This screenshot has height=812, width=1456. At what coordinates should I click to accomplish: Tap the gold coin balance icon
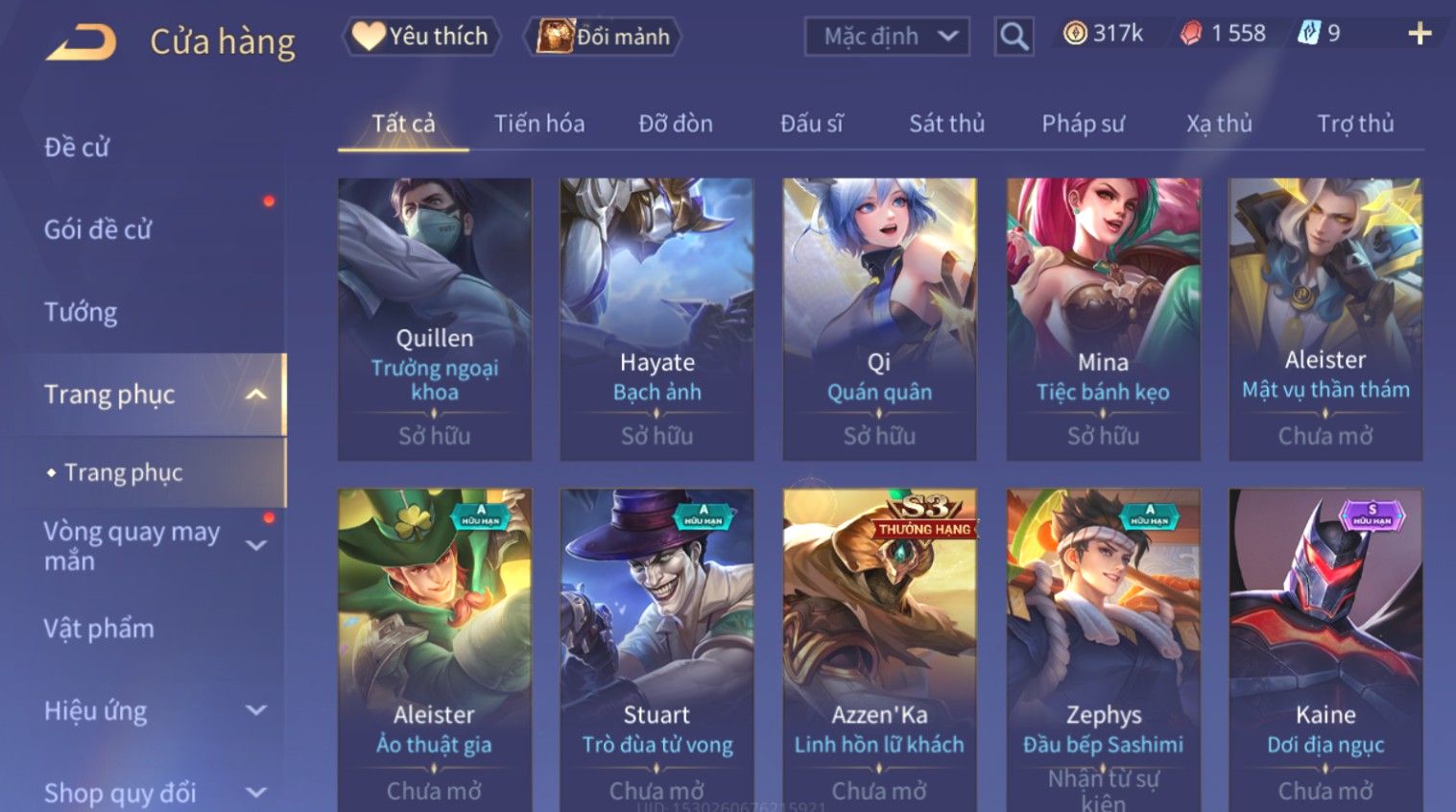[x=1075, y=34]
